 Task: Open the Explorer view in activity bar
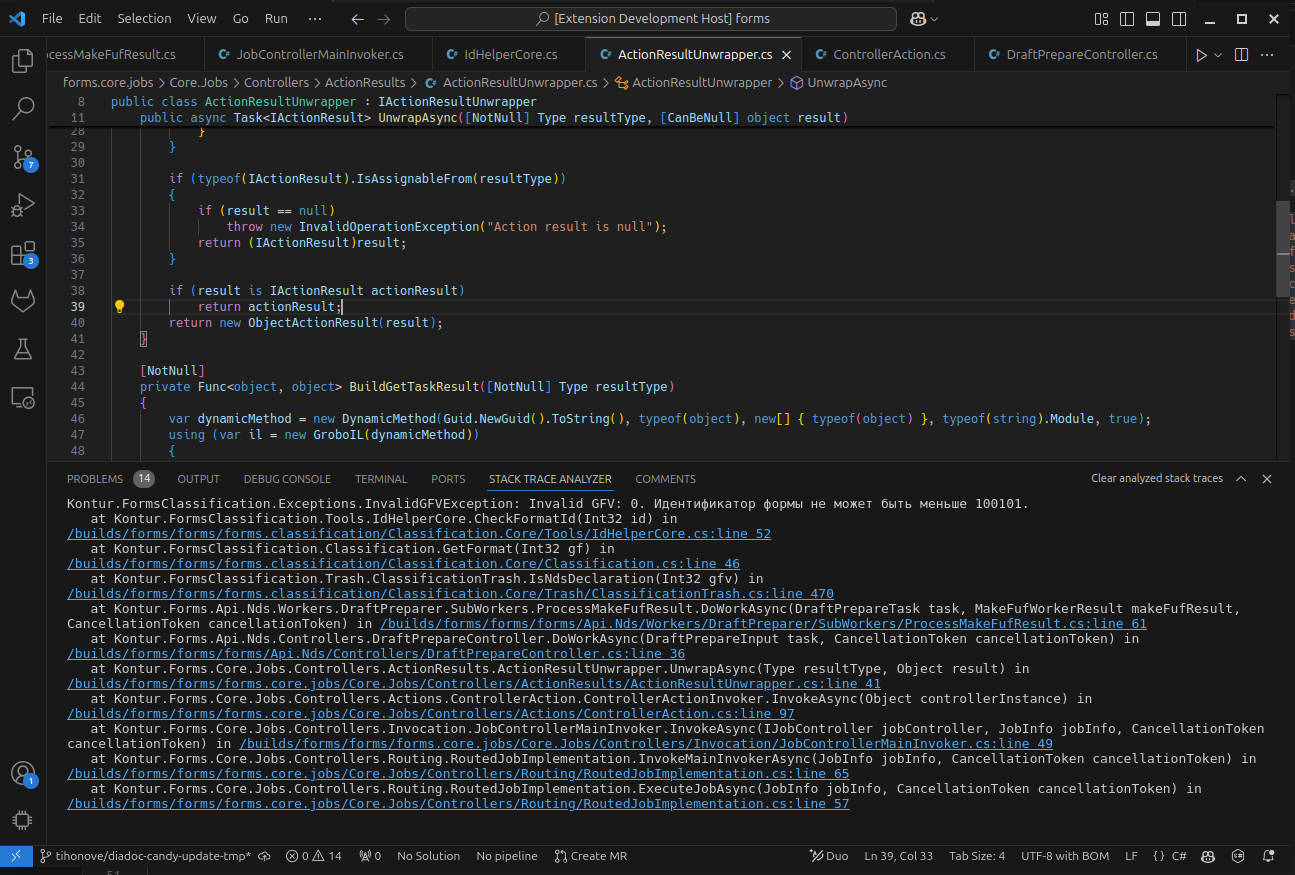pyautogui.click(x=22, y=60)
